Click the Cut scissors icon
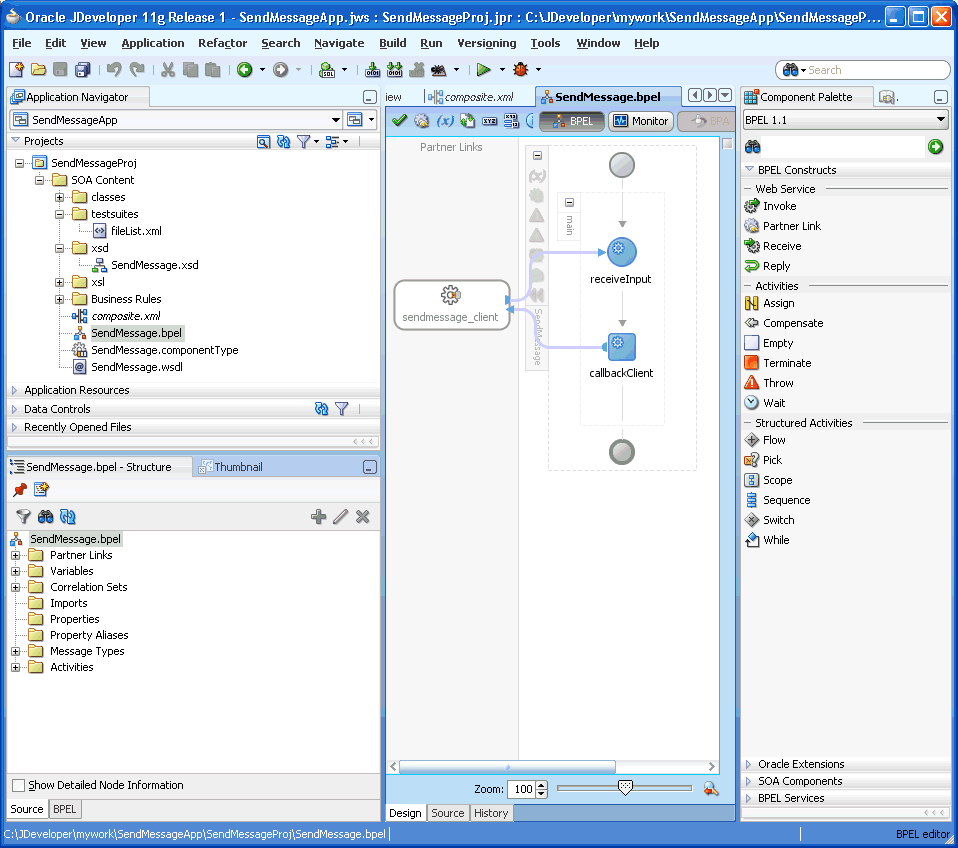The width and height of the screenshot is (958, 848). (168, 70)
